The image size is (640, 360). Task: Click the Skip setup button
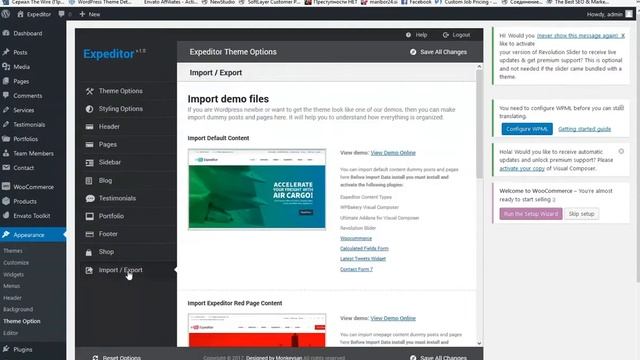coord(581,214)
